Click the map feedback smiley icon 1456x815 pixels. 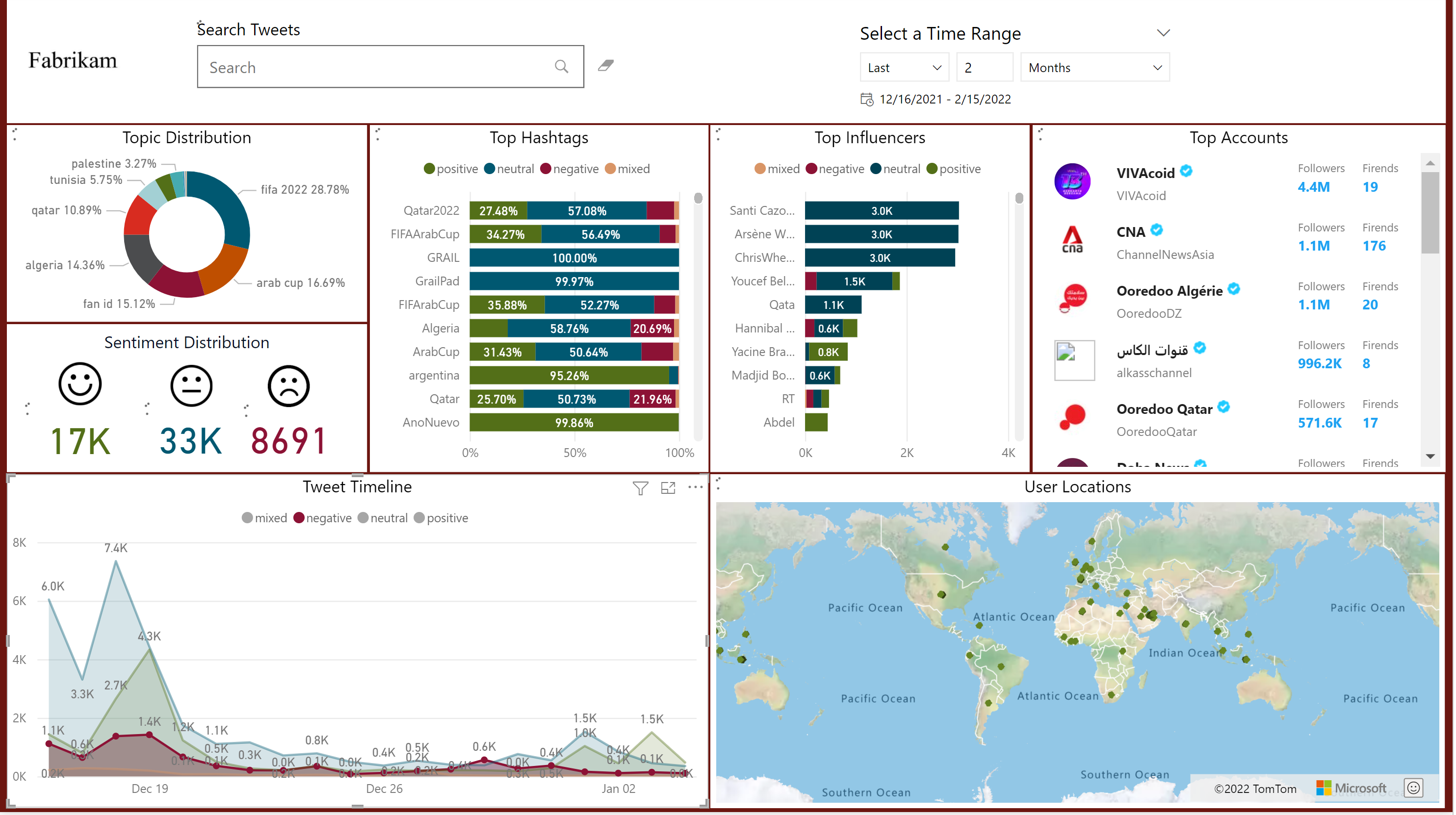[x=1414, y=789]
